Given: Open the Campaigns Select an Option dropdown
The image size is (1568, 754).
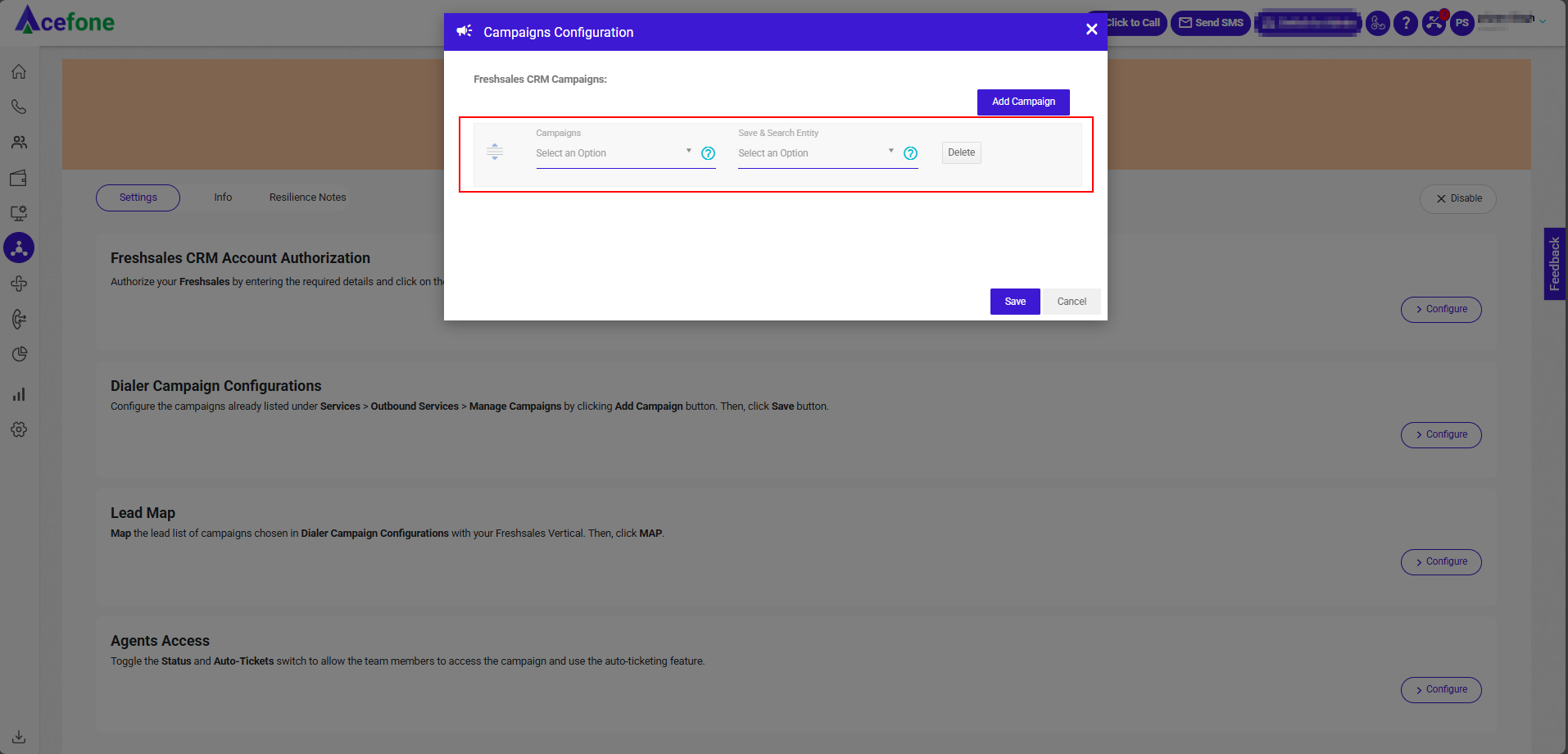Looking at the screenshot, I should [615, 153].
